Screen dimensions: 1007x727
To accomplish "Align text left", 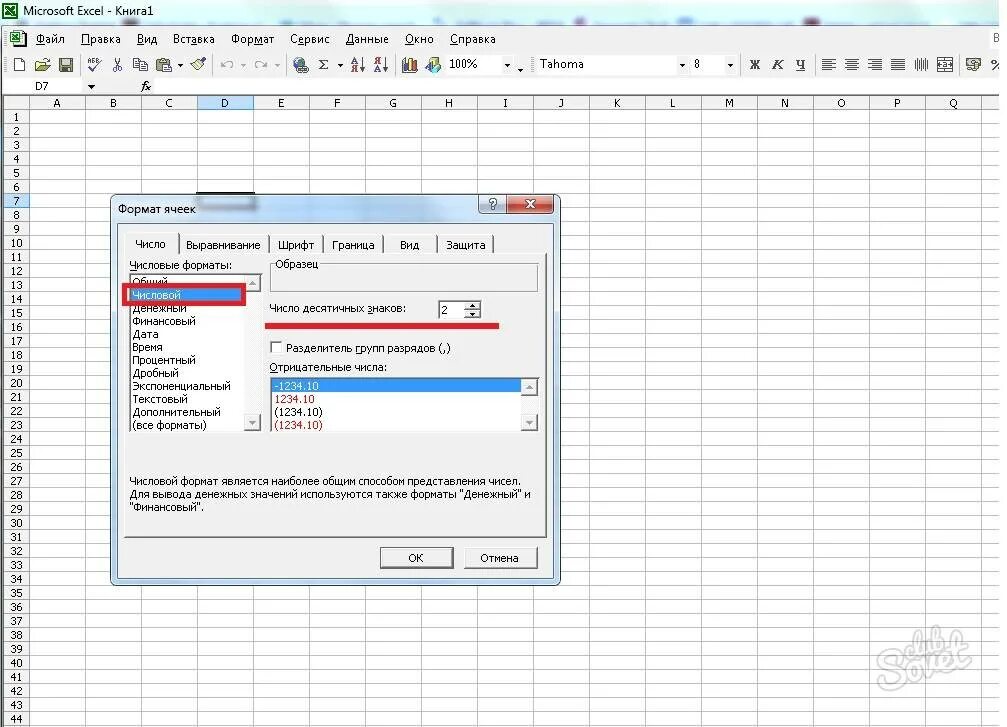I will 828,64.
